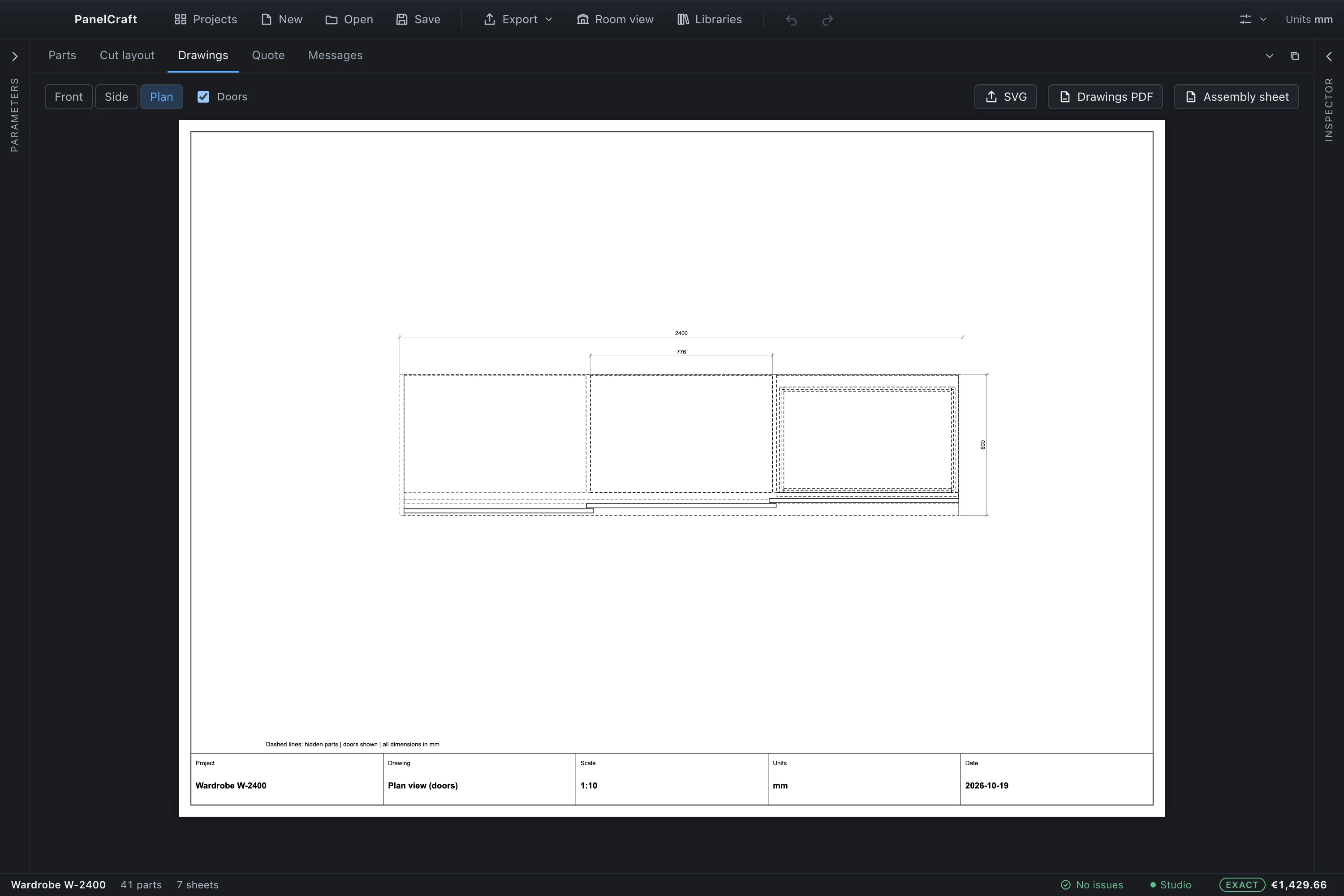Open the Export dropdown menu
1344x896 pixels.
pos(518,19)
